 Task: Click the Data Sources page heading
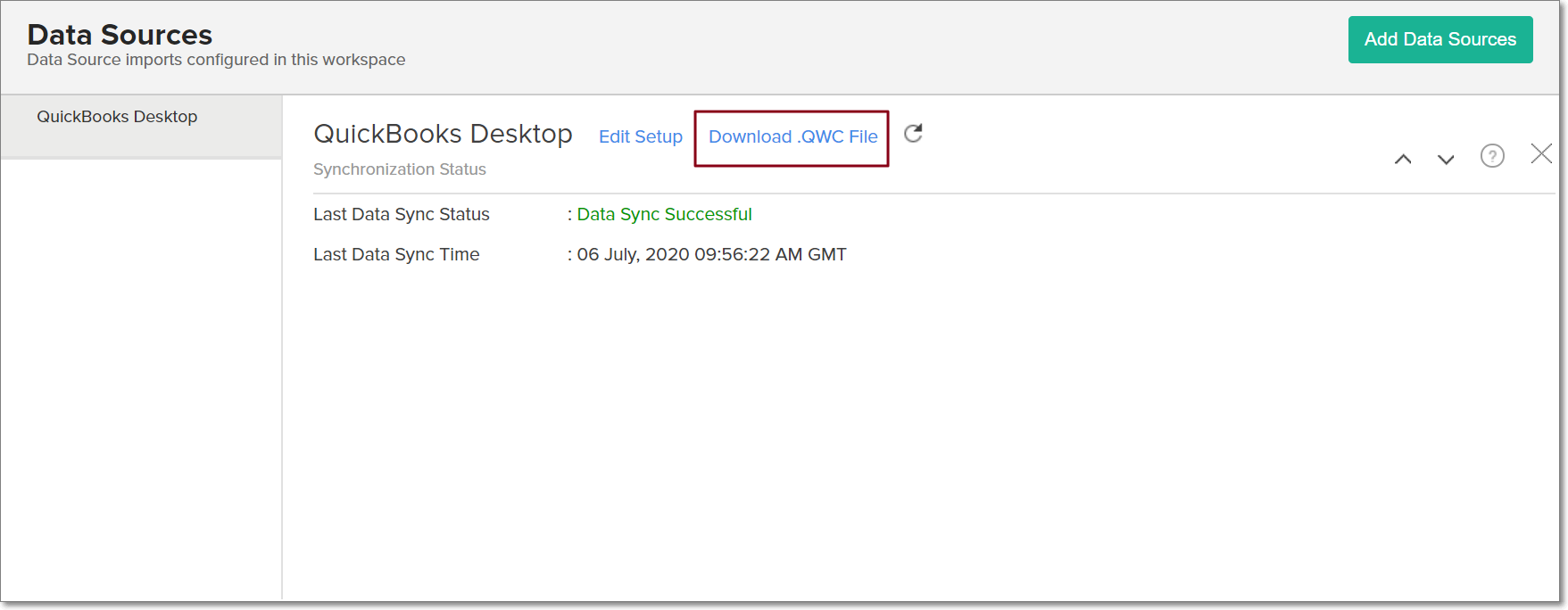pyautogui.click(x=120, y=35)
